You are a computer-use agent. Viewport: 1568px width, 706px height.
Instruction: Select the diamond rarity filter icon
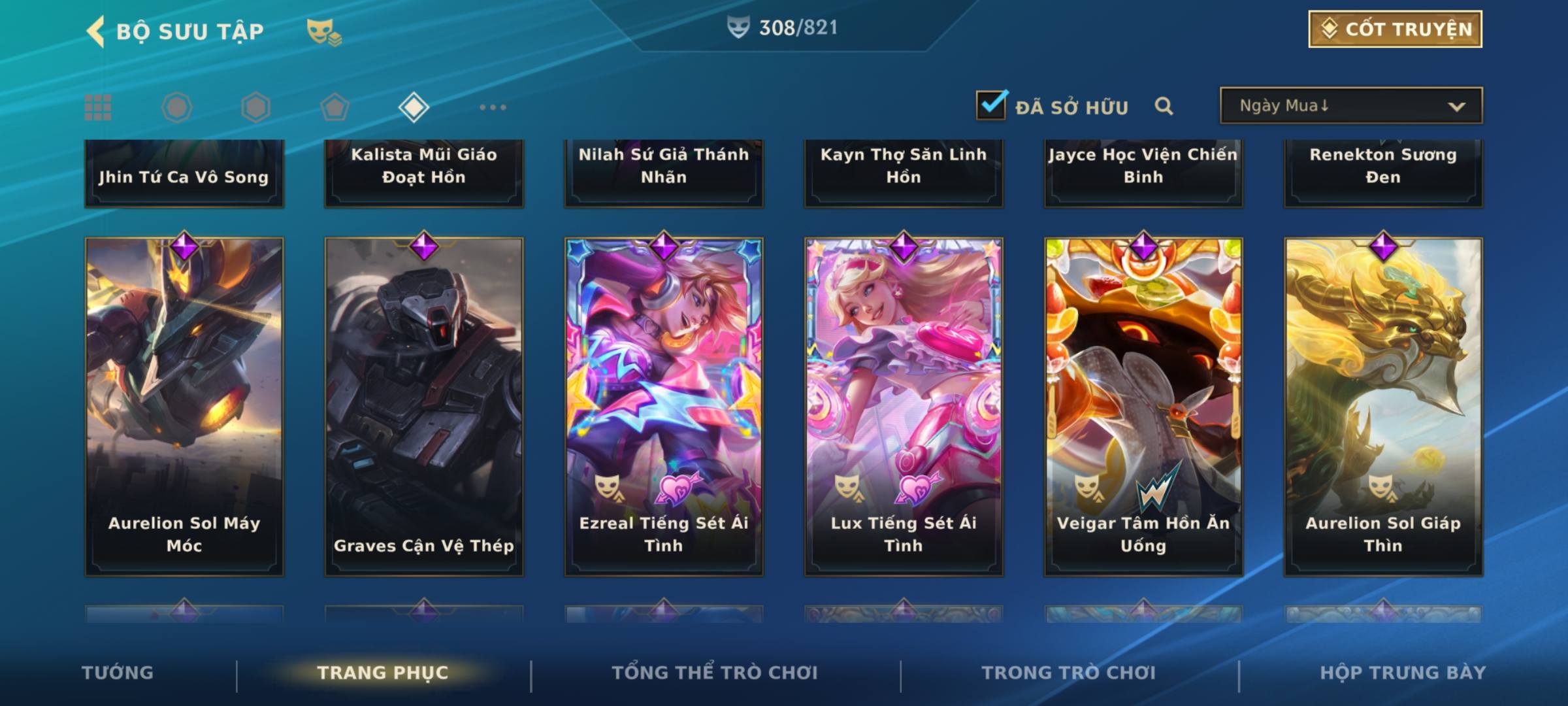[414, 107]
